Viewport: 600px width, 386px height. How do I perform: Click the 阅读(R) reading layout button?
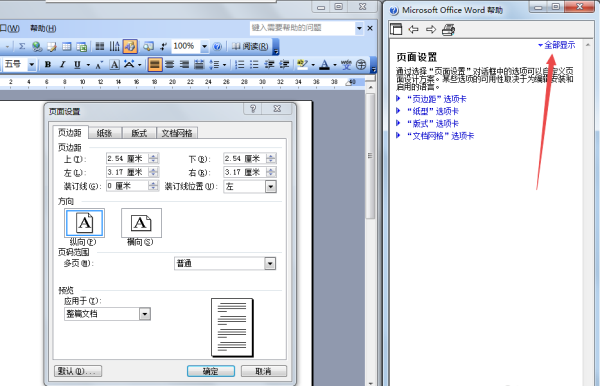point(250,46)
